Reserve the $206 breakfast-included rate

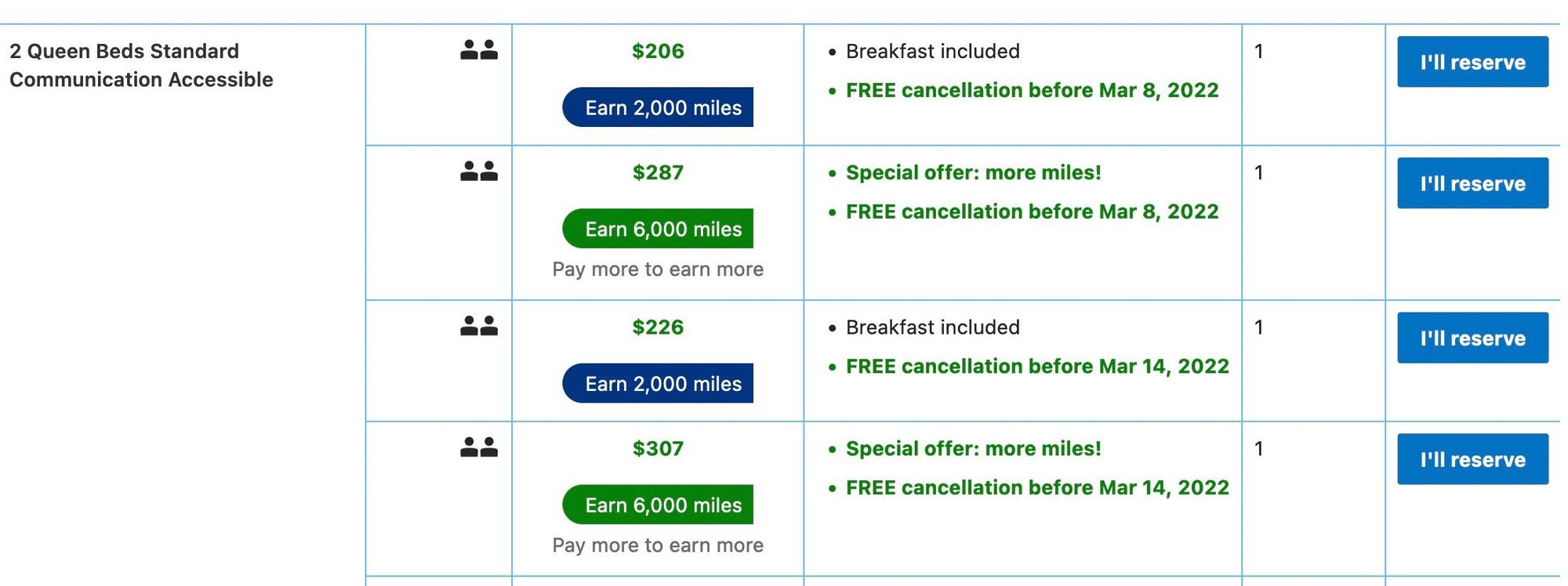(x=1472, y=62)
